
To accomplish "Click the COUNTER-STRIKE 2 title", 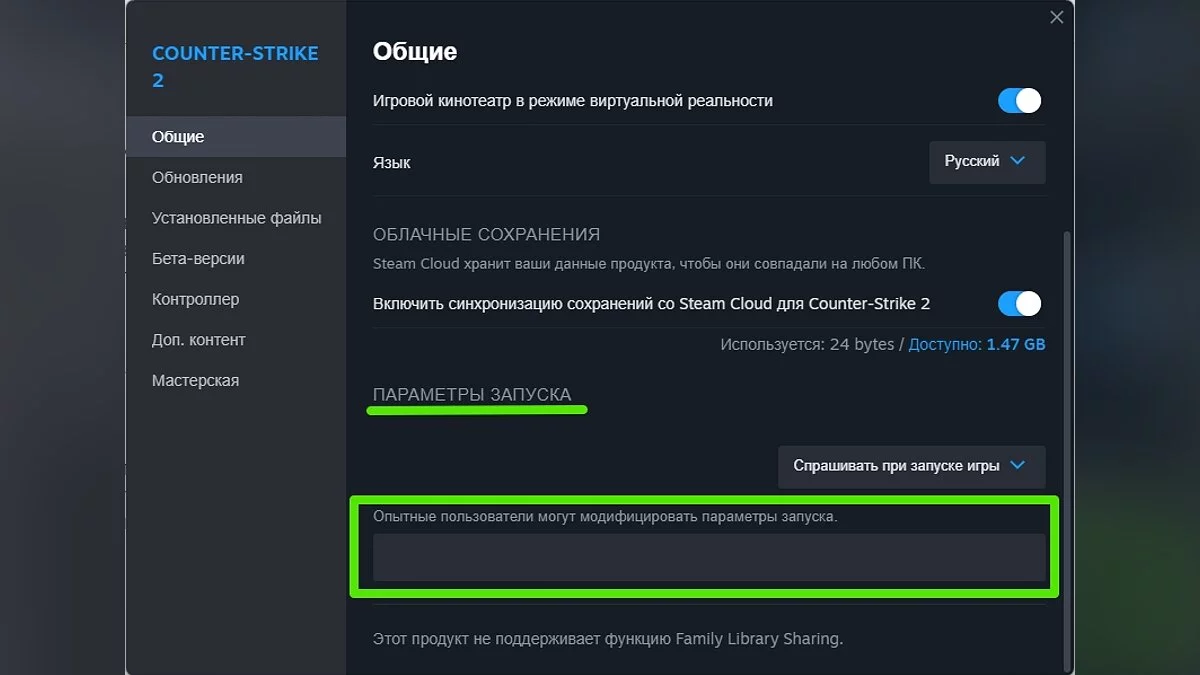I will click(235, 66).
